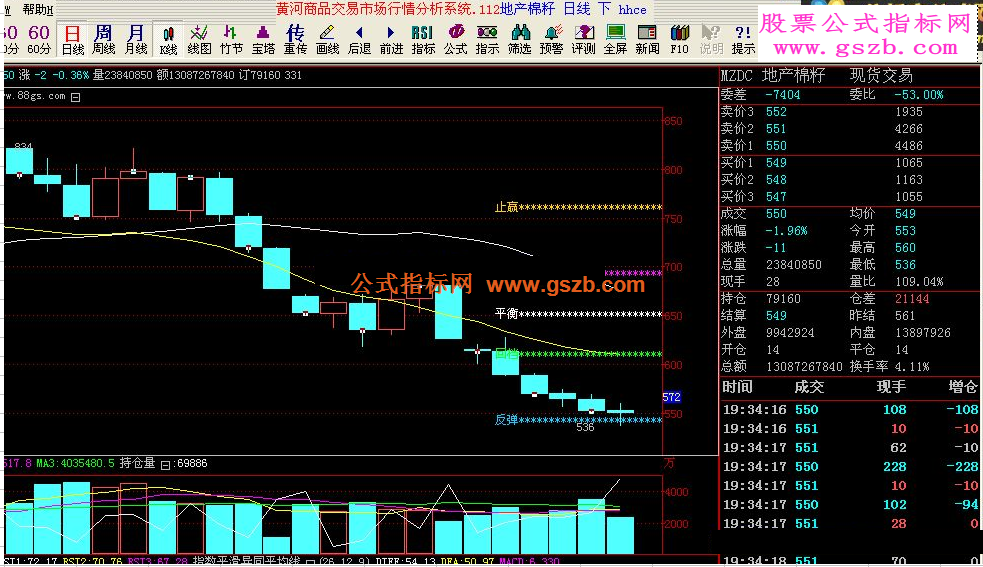Click the 反弹 rebound line label
983x567 pixels.
pyautogui.click(x=507, y=420)
